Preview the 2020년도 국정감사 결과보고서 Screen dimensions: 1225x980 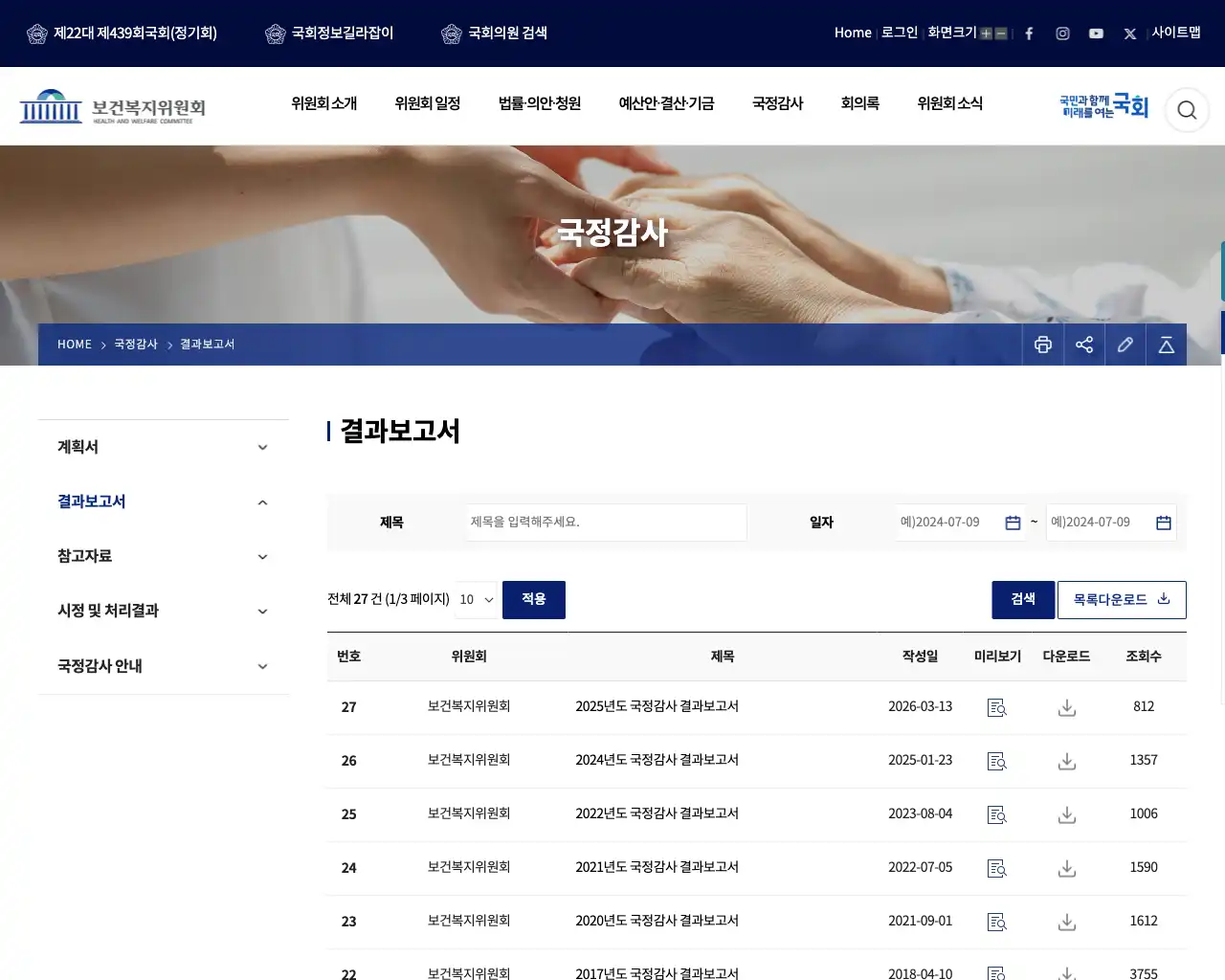(x=997, y=922)
